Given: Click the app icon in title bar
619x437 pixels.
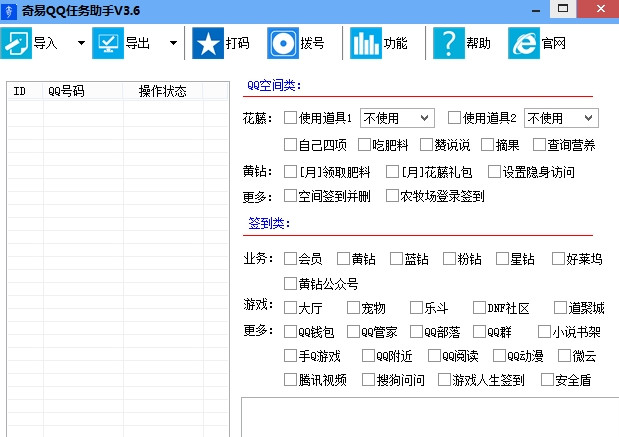Looking at the screenshot, I should 9,11.
